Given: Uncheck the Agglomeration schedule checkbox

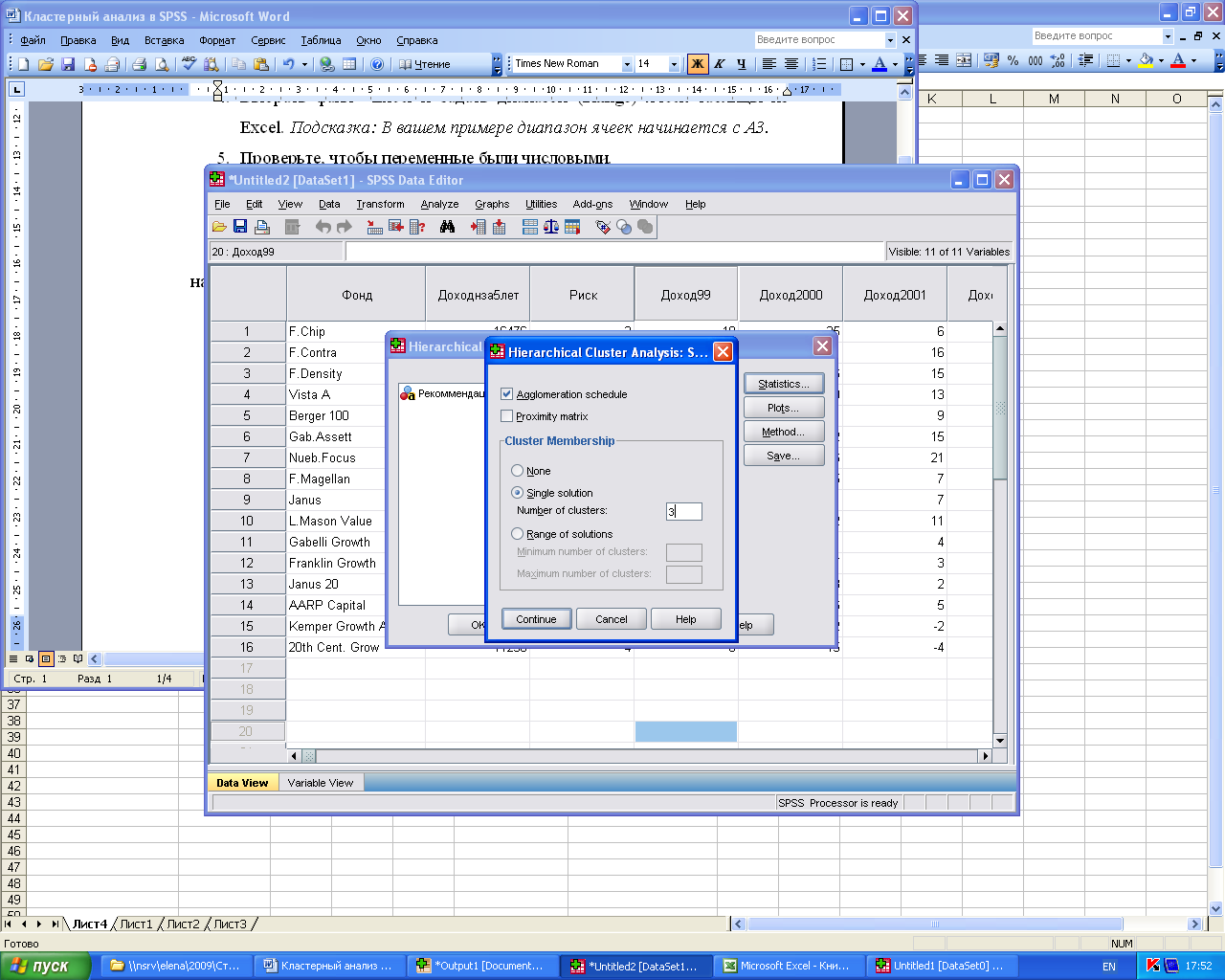Looking at the screenshot, I should [507, 394].
